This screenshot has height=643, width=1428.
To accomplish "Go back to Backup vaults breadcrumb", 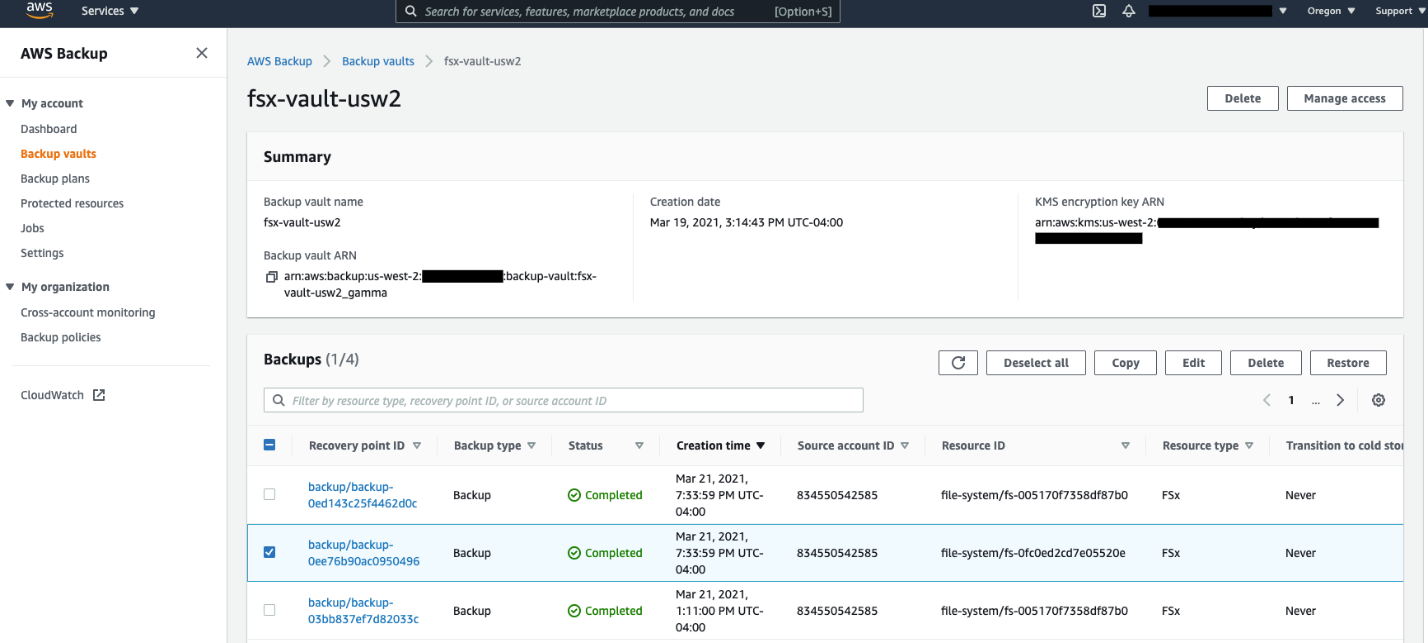I will click(x=377, y=60).
